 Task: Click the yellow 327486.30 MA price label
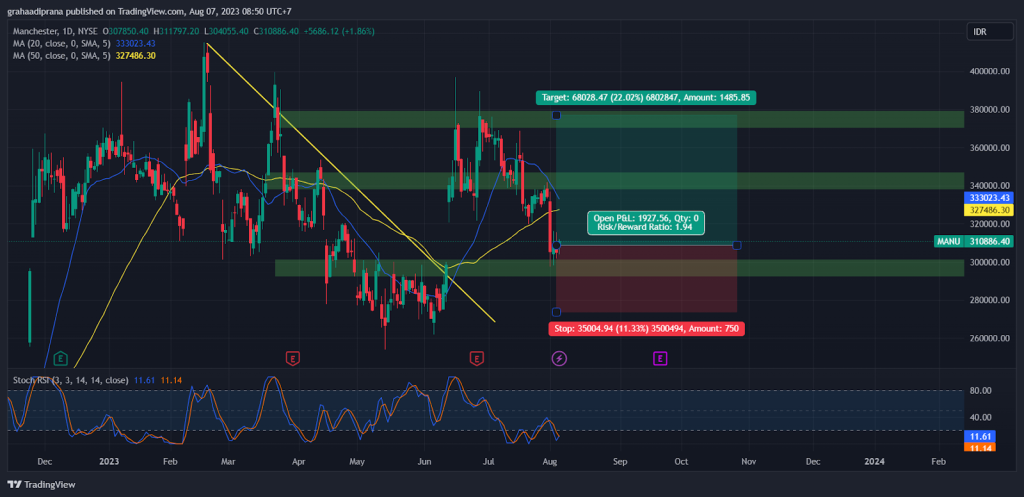click(x=989, y=210)
